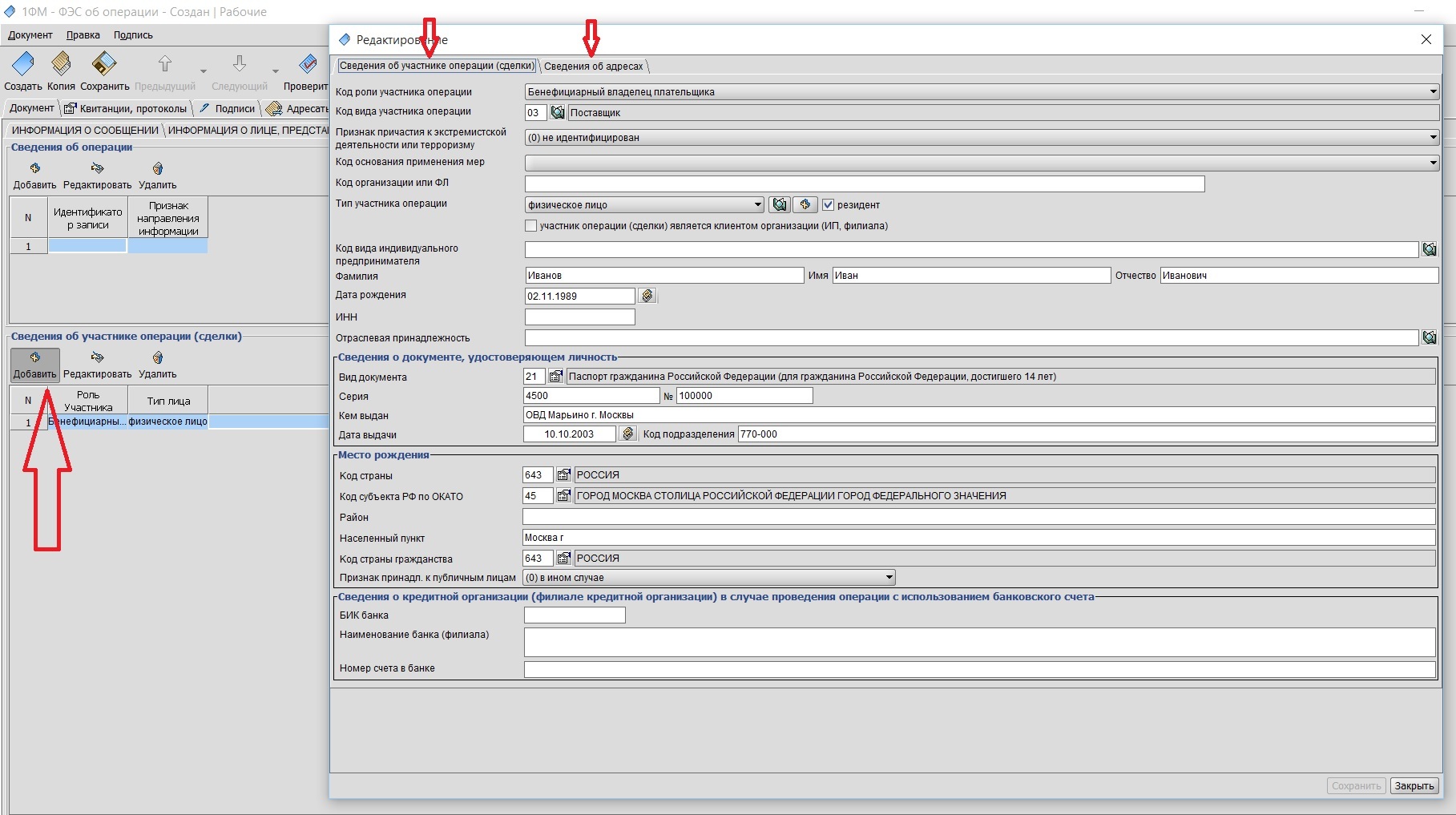The image size is (1456, 815).
Task: Click the Населенный пункт input field
Action: click(x=979, y=537)
